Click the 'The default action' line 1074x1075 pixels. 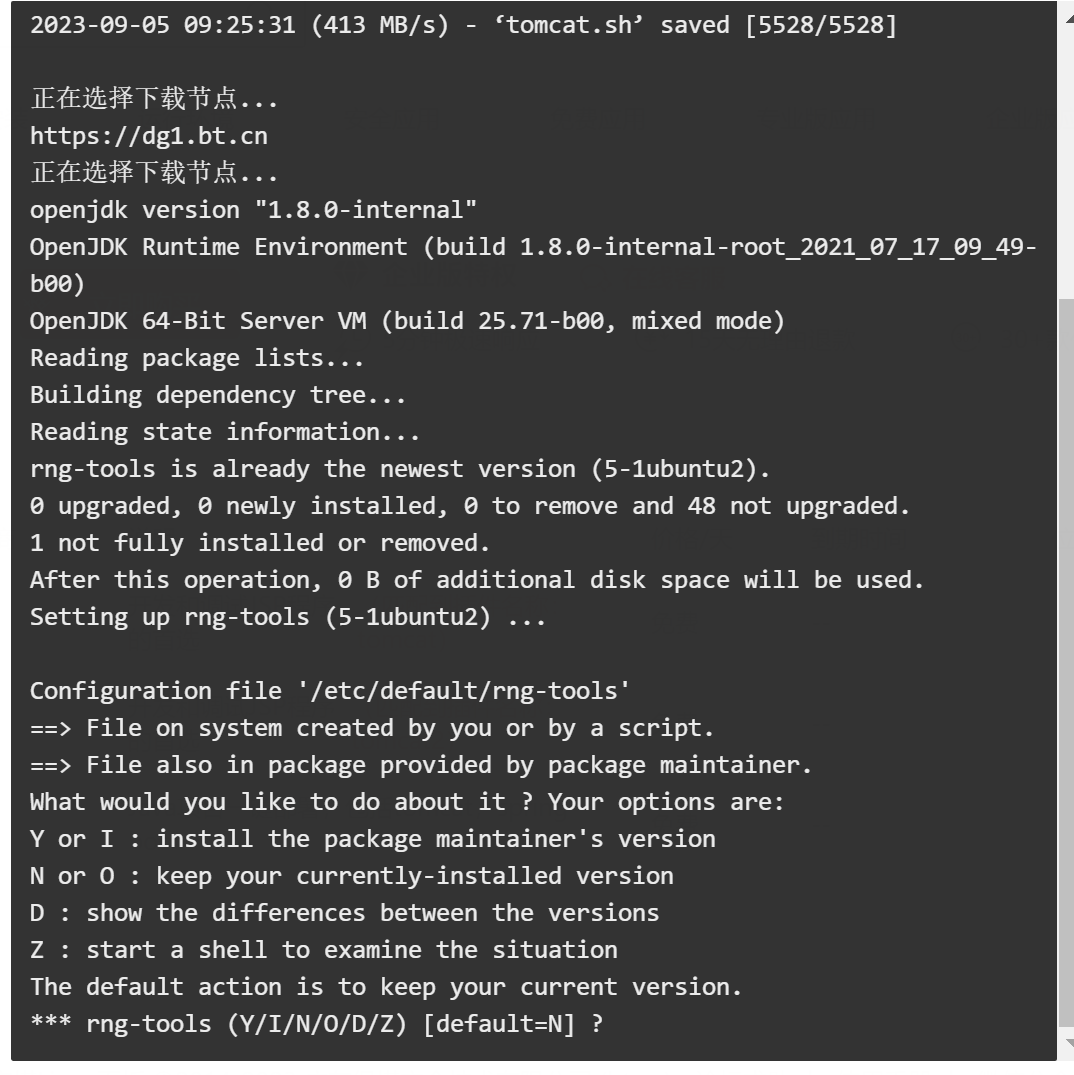point(386,987)
